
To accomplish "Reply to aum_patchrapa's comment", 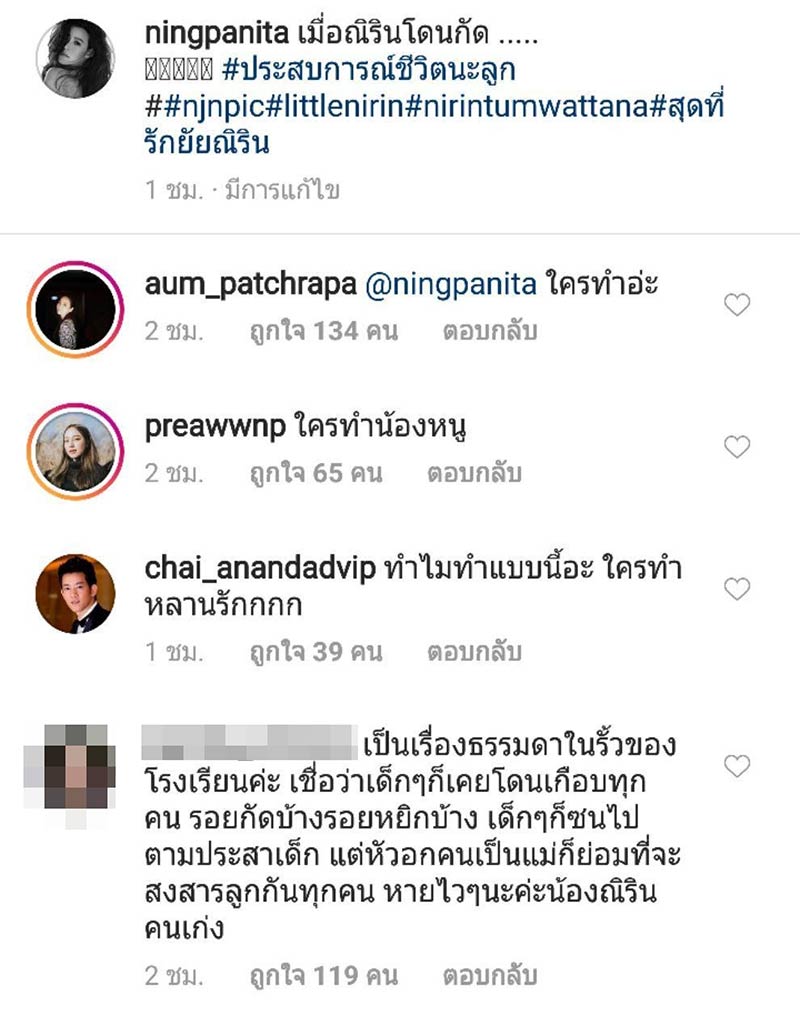I will [490, 331].
